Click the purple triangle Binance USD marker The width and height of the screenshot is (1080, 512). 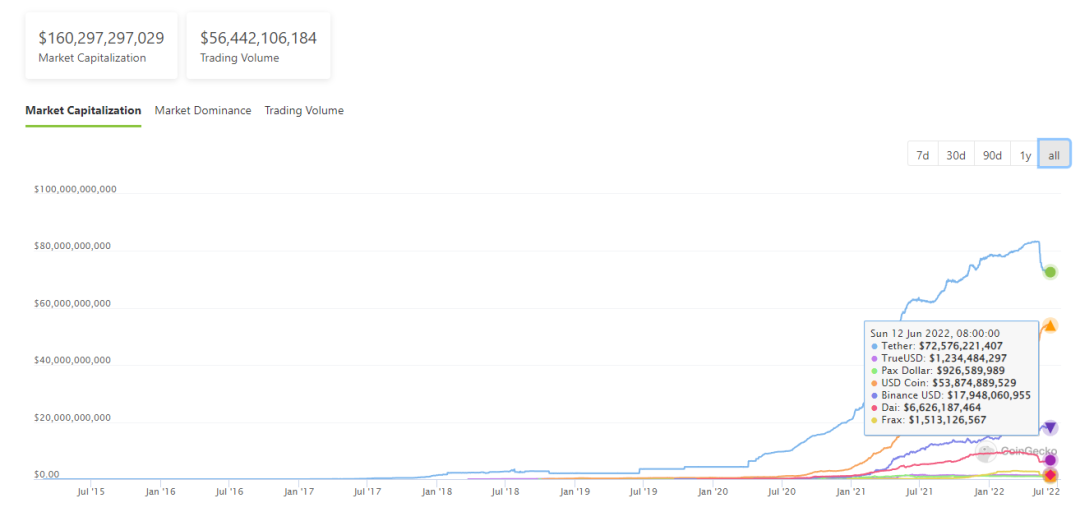coord(1050,428)
